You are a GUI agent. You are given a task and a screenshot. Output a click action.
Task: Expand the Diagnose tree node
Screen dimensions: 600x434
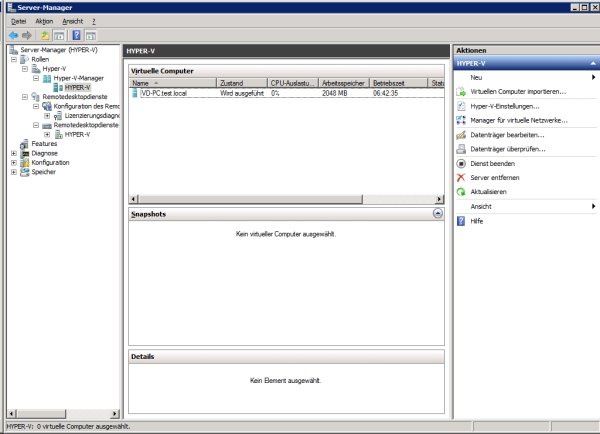click(14, 153)
